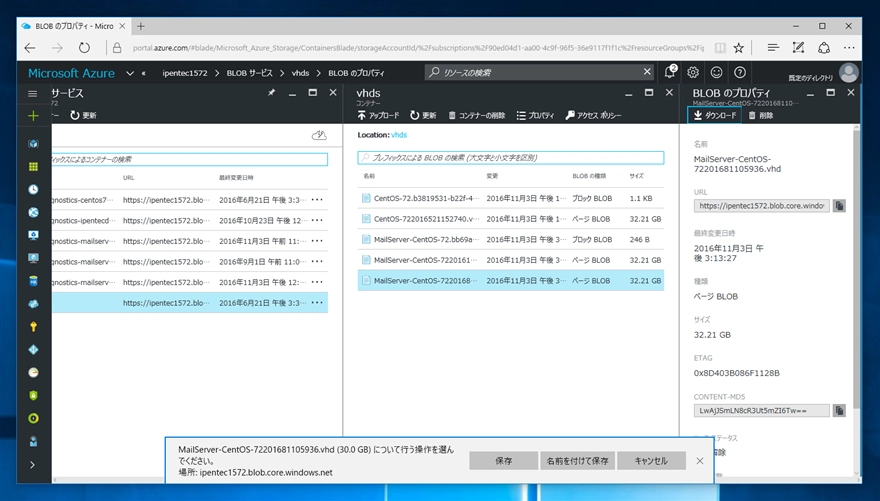
Task: Copy the blob URL to clipboard
Action: (839, 206)
